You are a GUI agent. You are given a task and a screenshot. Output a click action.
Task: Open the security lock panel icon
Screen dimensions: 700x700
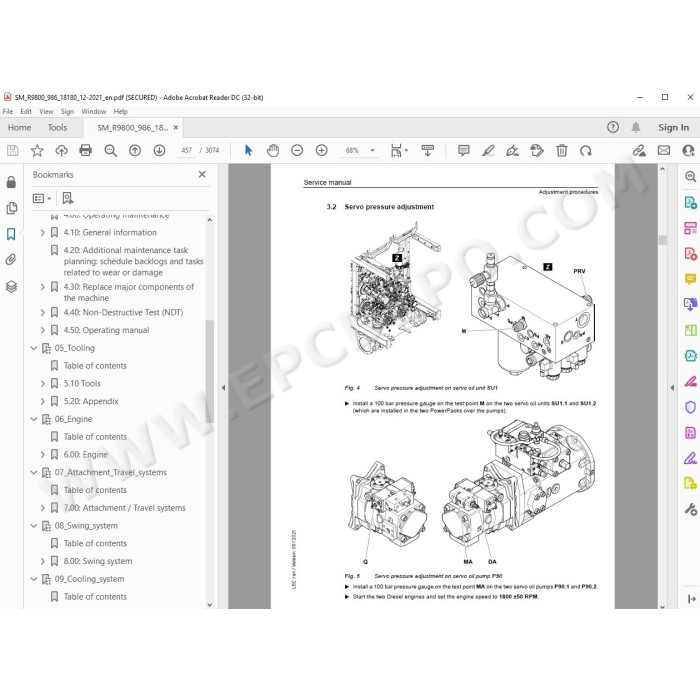click(x=11, y=182)
